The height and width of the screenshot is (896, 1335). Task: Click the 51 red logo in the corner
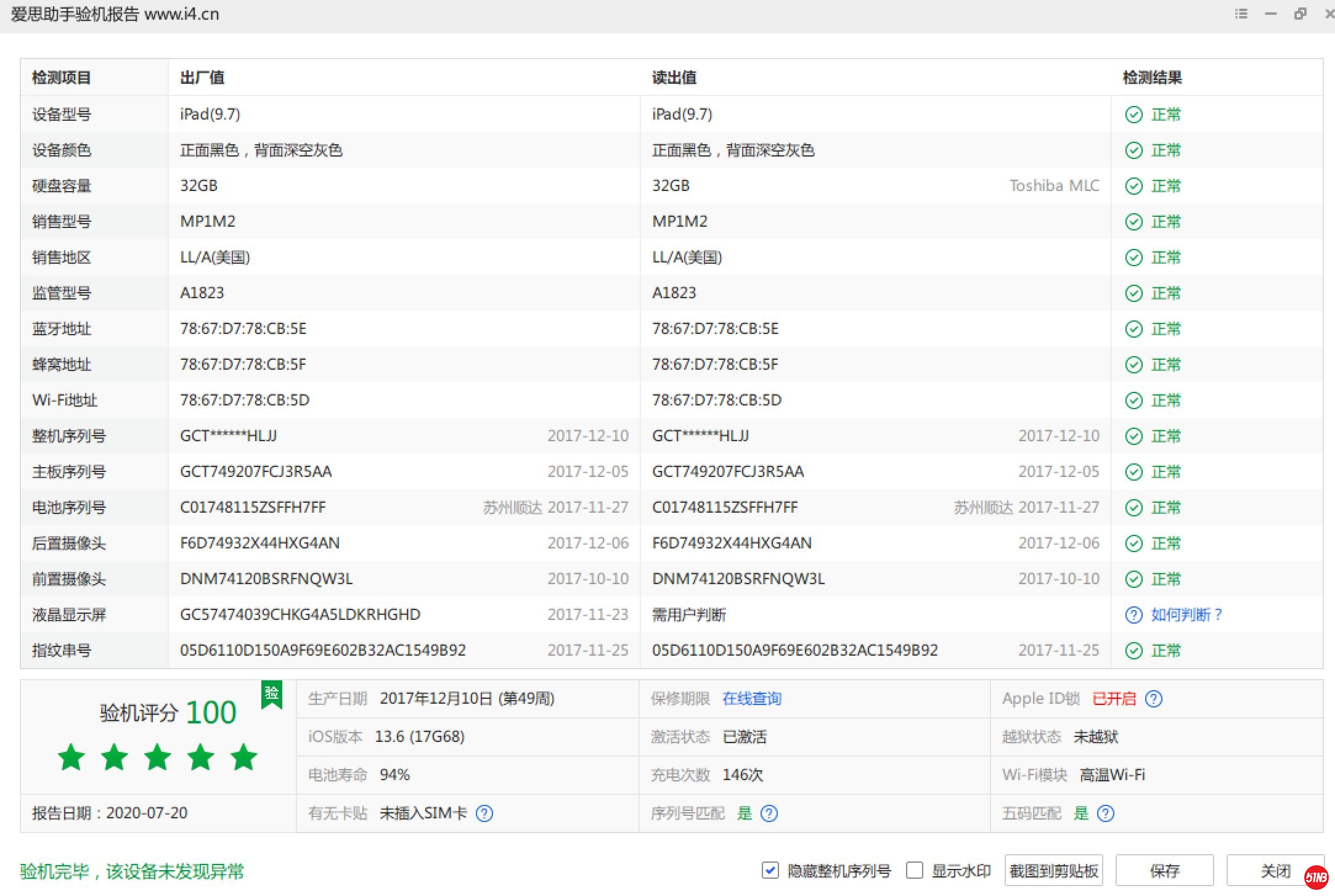click(1316, 878)
